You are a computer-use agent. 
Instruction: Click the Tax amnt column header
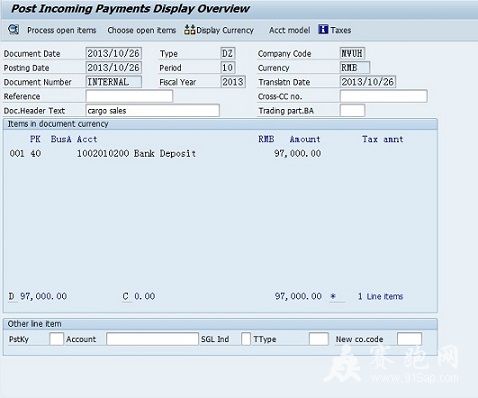coord(383,139)
